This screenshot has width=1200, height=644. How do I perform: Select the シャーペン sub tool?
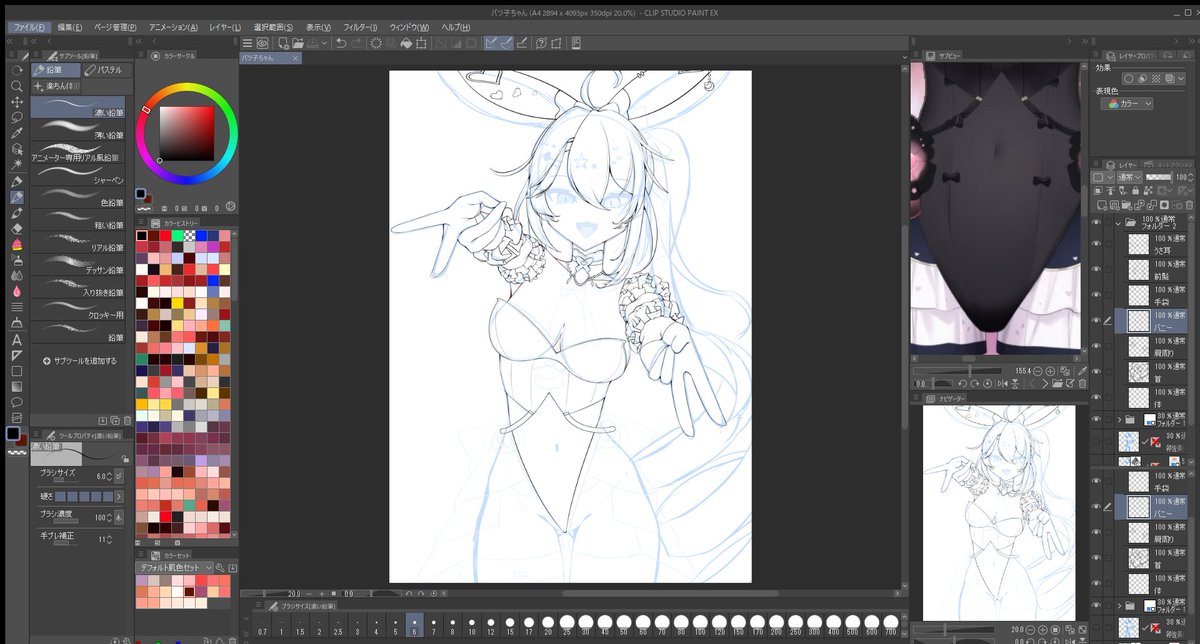click(x=78, y=177)
